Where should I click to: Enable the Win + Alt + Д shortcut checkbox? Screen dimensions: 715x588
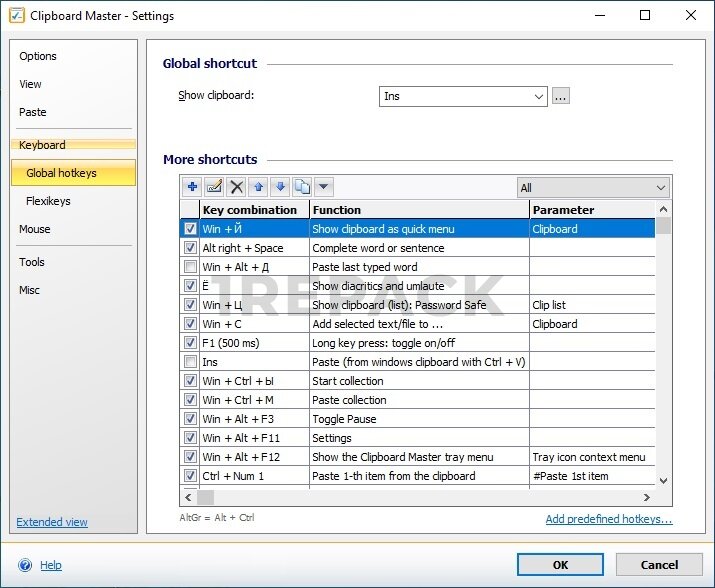point(190,267)
